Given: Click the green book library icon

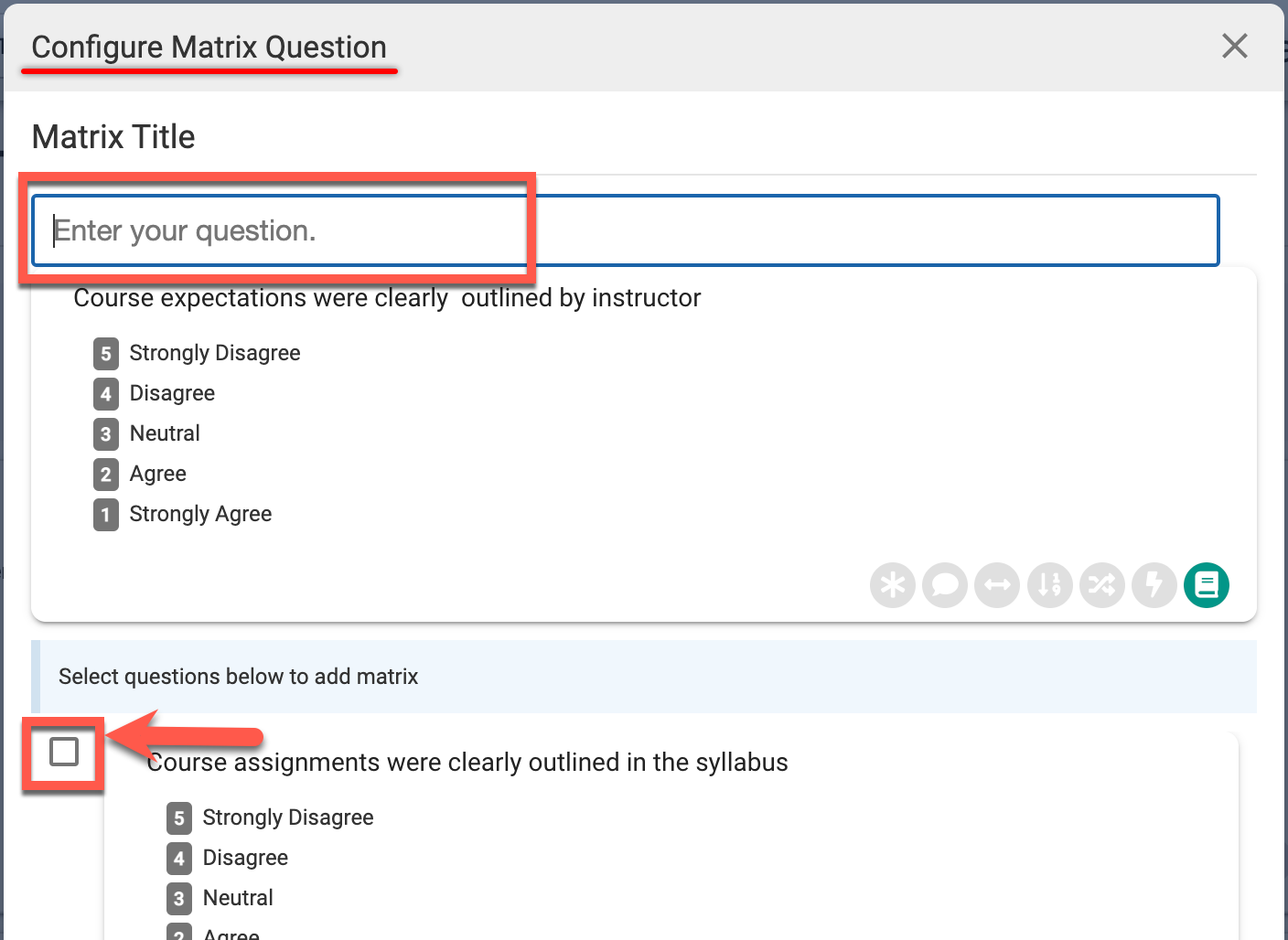Looking at the screenshot, I should click(1207, 585).
